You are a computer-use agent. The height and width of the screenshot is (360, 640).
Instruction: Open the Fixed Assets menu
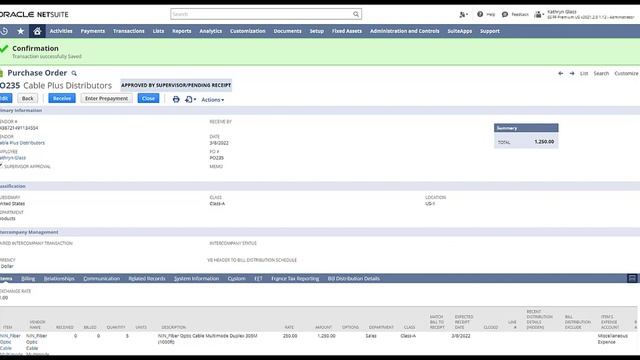pos(347,31)
